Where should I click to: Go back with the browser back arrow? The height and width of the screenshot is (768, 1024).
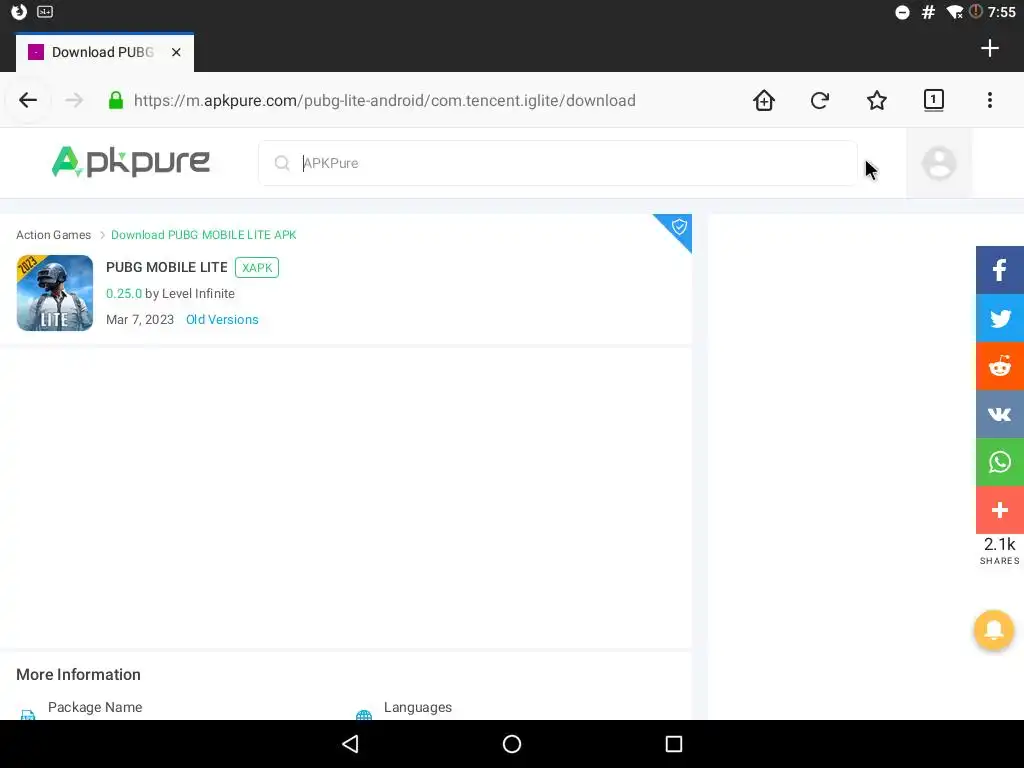[x=27, y=100]
